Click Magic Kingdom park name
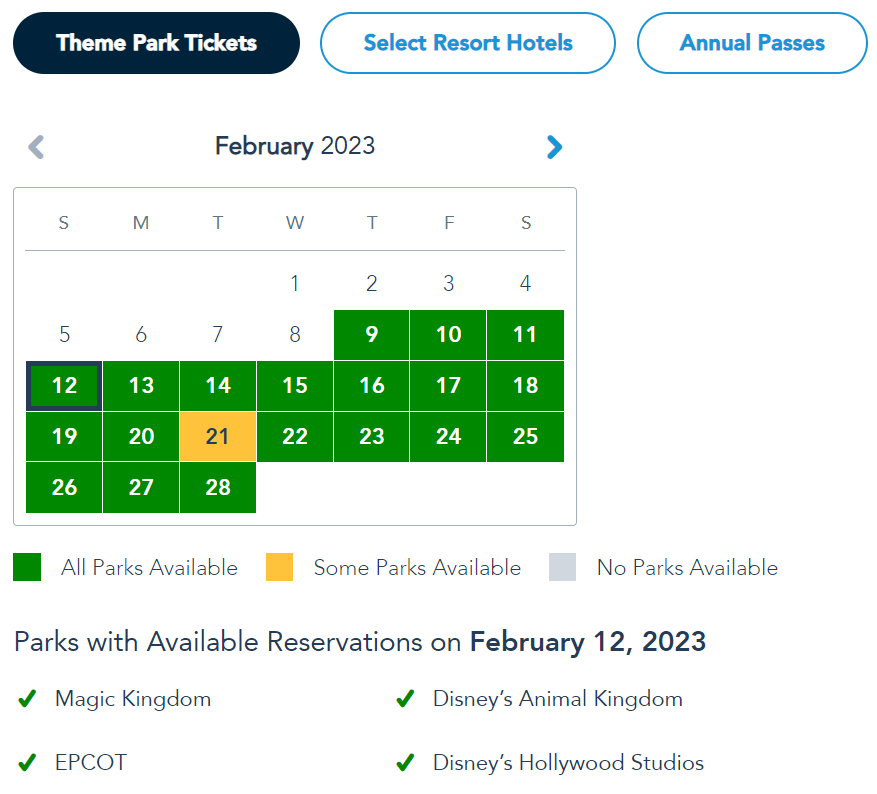 pos(133,699)
